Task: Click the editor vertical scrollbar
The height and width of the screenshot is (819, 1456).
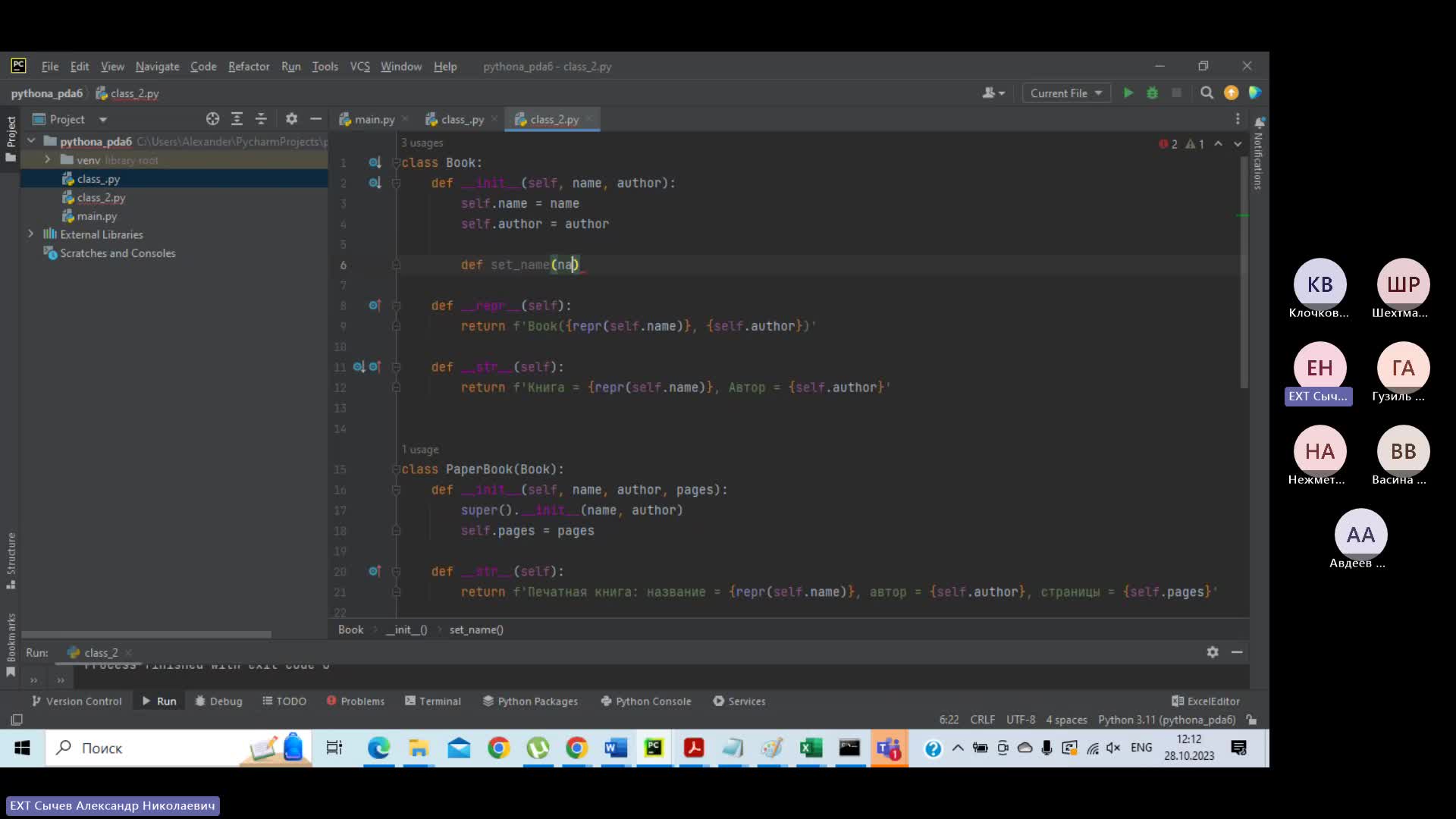Action: click(x=1244, y=273)
